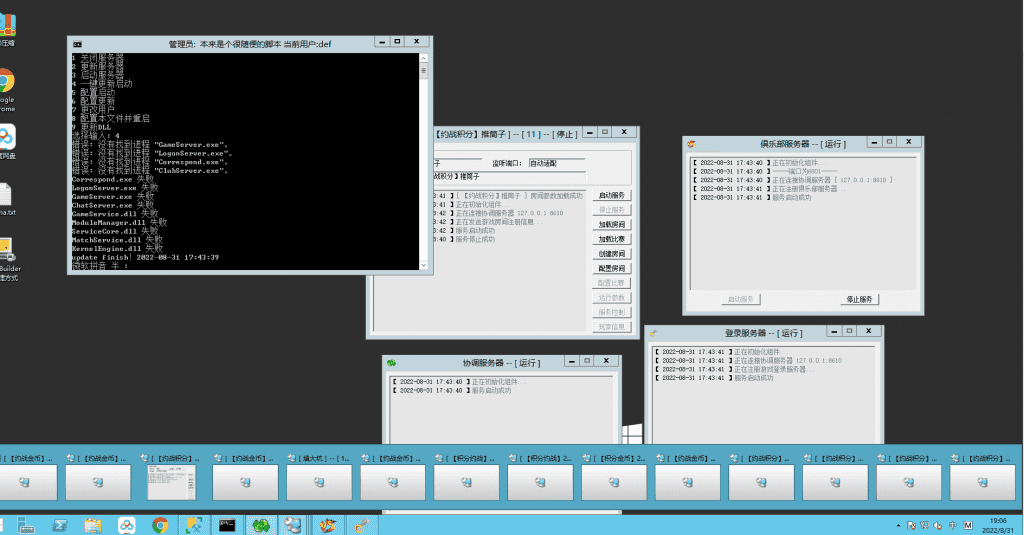Click the 配置房间 button
Image resolution: width=1024 pixels, height=535 pixels.
pos(612,268)
